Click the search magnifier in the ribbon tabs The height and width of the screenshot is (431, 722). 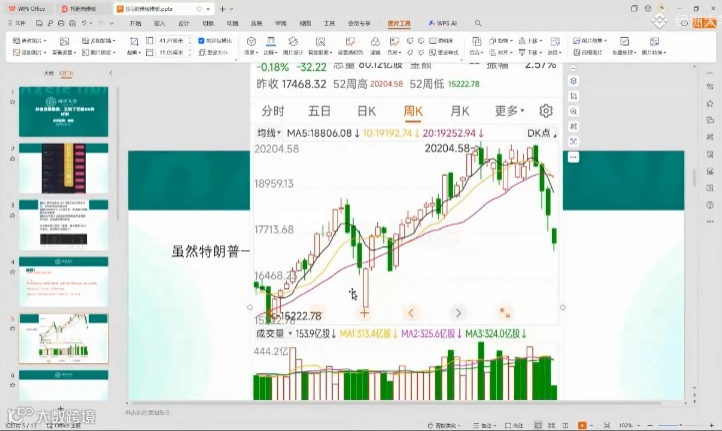pos(478,23)
